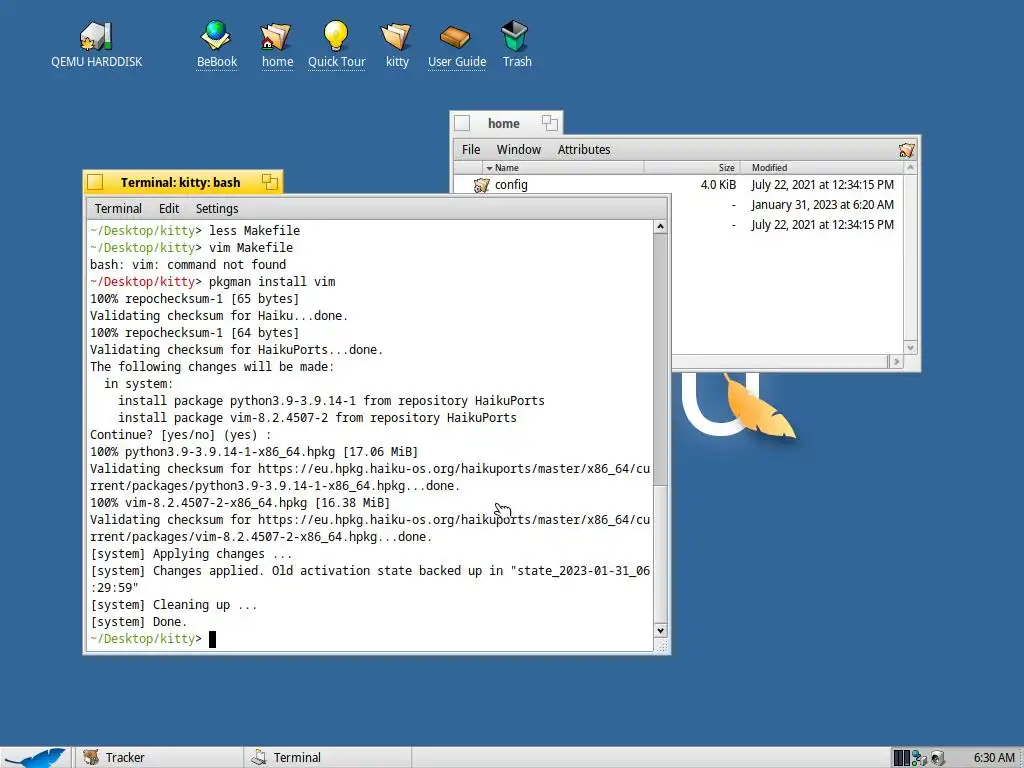Close the Terminal window with its tab box

point(95,182)
